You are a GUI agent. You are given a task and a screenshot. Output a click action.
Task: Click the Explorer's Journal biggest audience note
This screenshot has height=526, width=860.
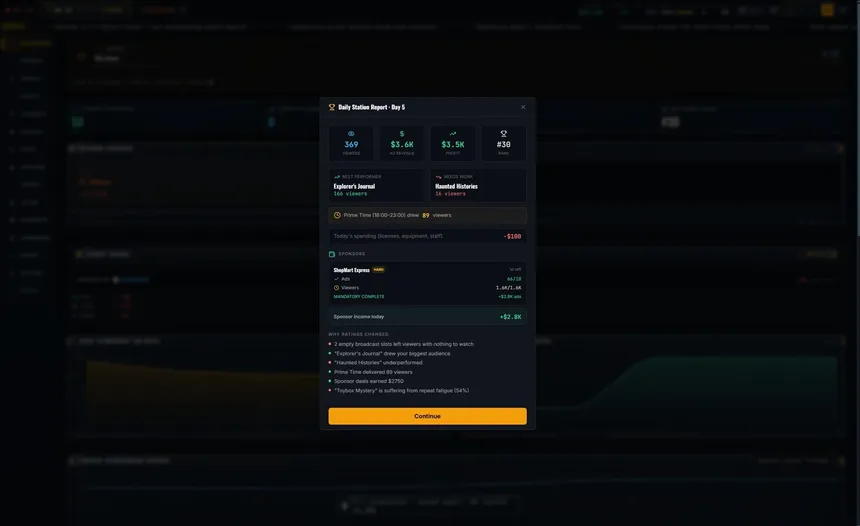[x=392, y=353]
